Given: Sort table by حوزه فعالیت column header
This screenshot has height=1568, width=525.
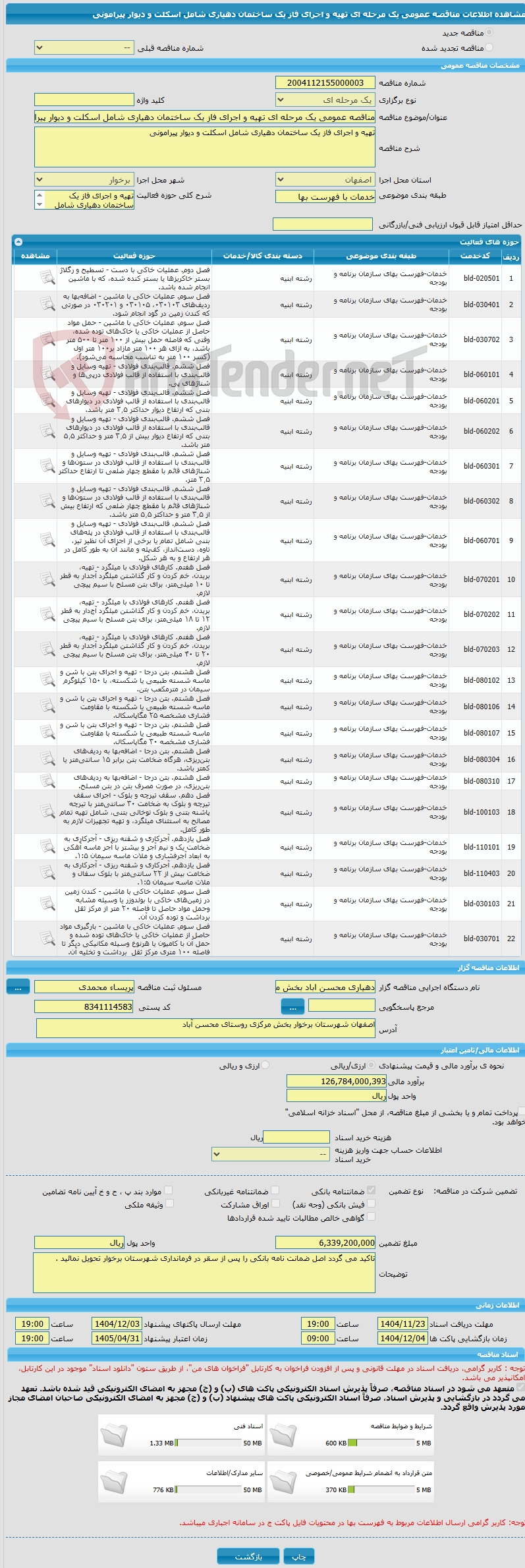Looking at the screenshot, I should point(134,256).
